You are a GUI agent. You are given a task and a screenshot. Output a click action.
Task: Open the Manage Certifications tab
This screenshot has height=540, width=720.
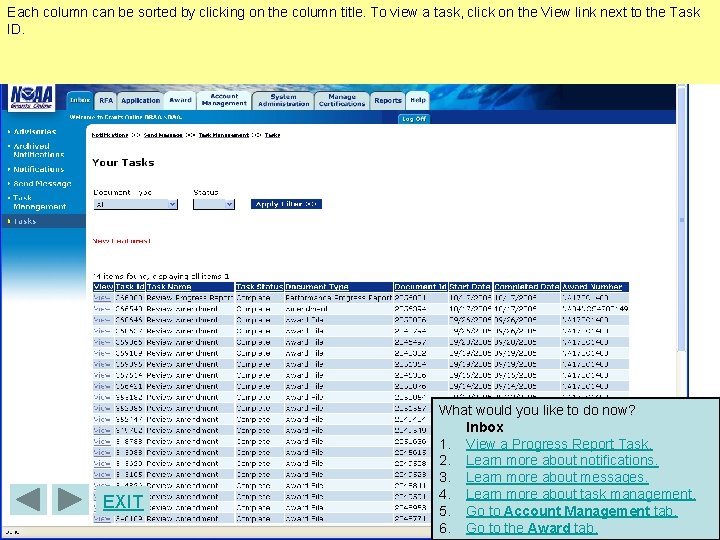[342, 101]
